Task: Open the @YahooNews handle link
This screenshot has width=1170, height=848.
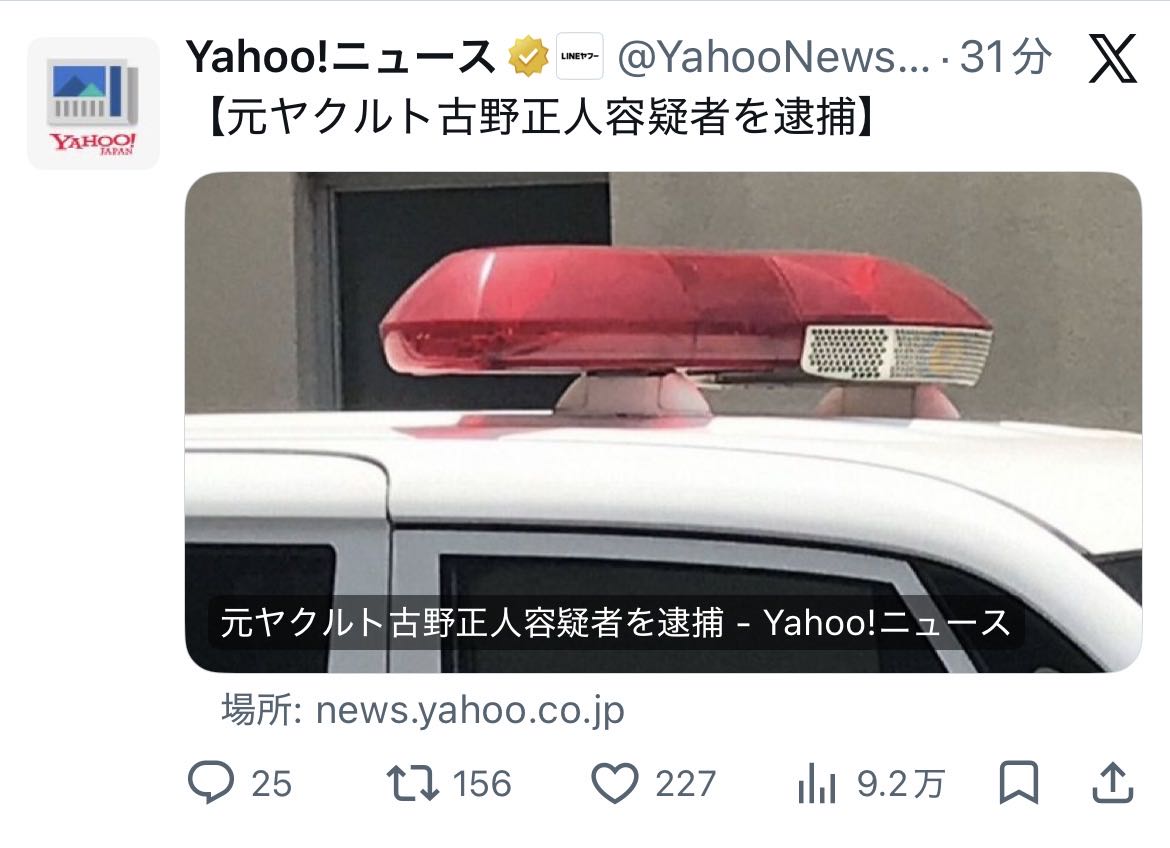Action: 774,57
